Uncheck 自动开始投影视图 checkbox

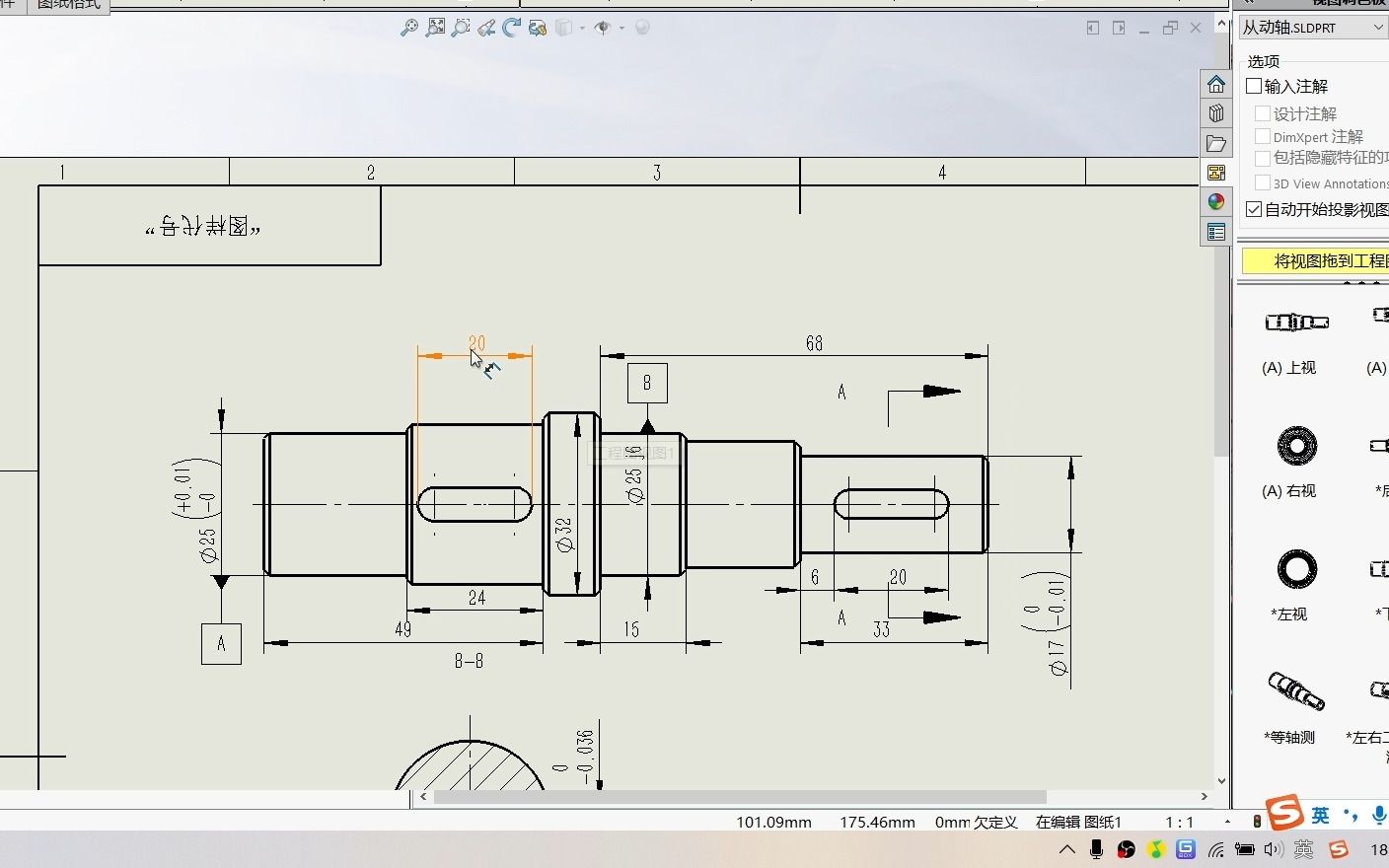[1254, 209]
